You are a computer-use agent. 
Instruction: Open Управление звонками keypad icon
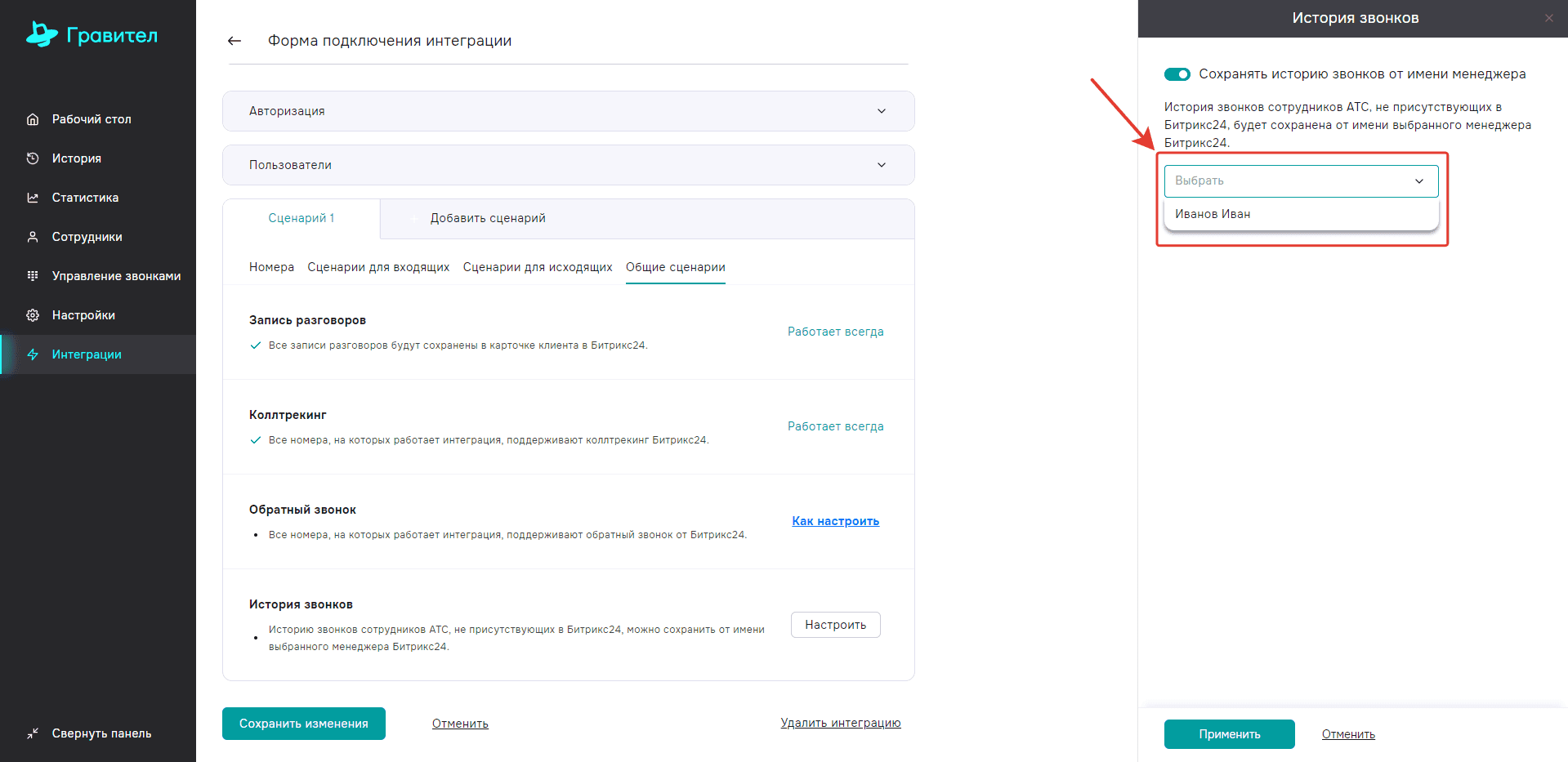point(33,276)
